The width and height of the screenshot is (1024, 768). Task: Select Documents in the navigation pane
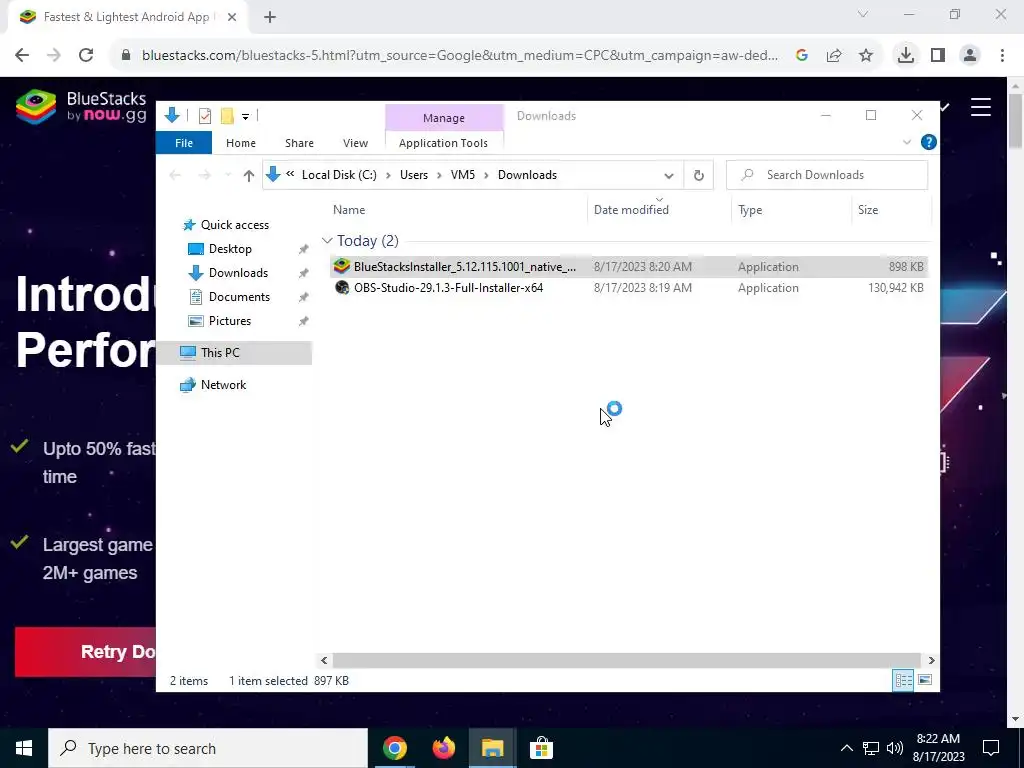point(239,297)
